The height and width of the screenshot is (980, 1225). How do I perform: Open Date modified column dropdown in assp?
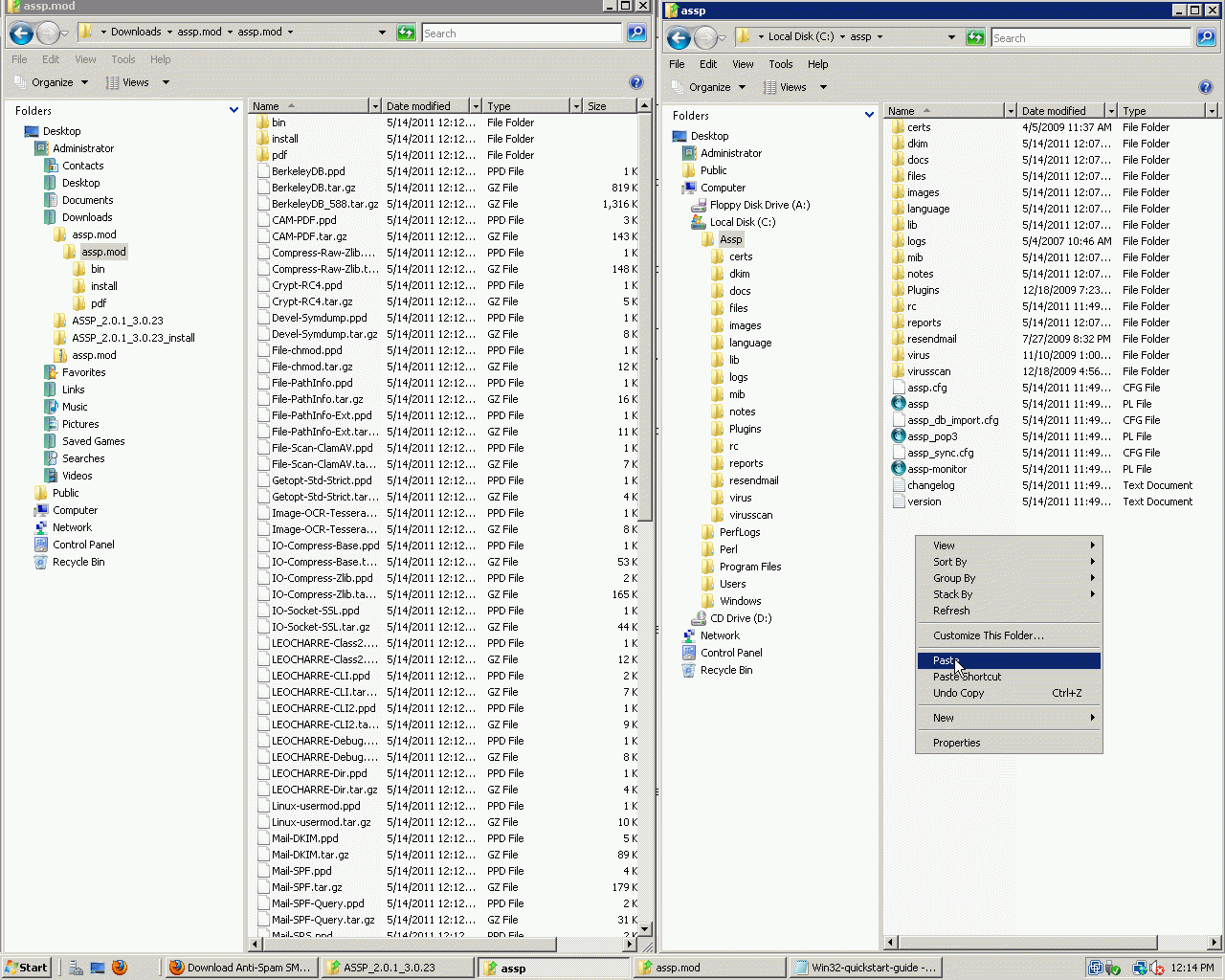click(1111, 111)
